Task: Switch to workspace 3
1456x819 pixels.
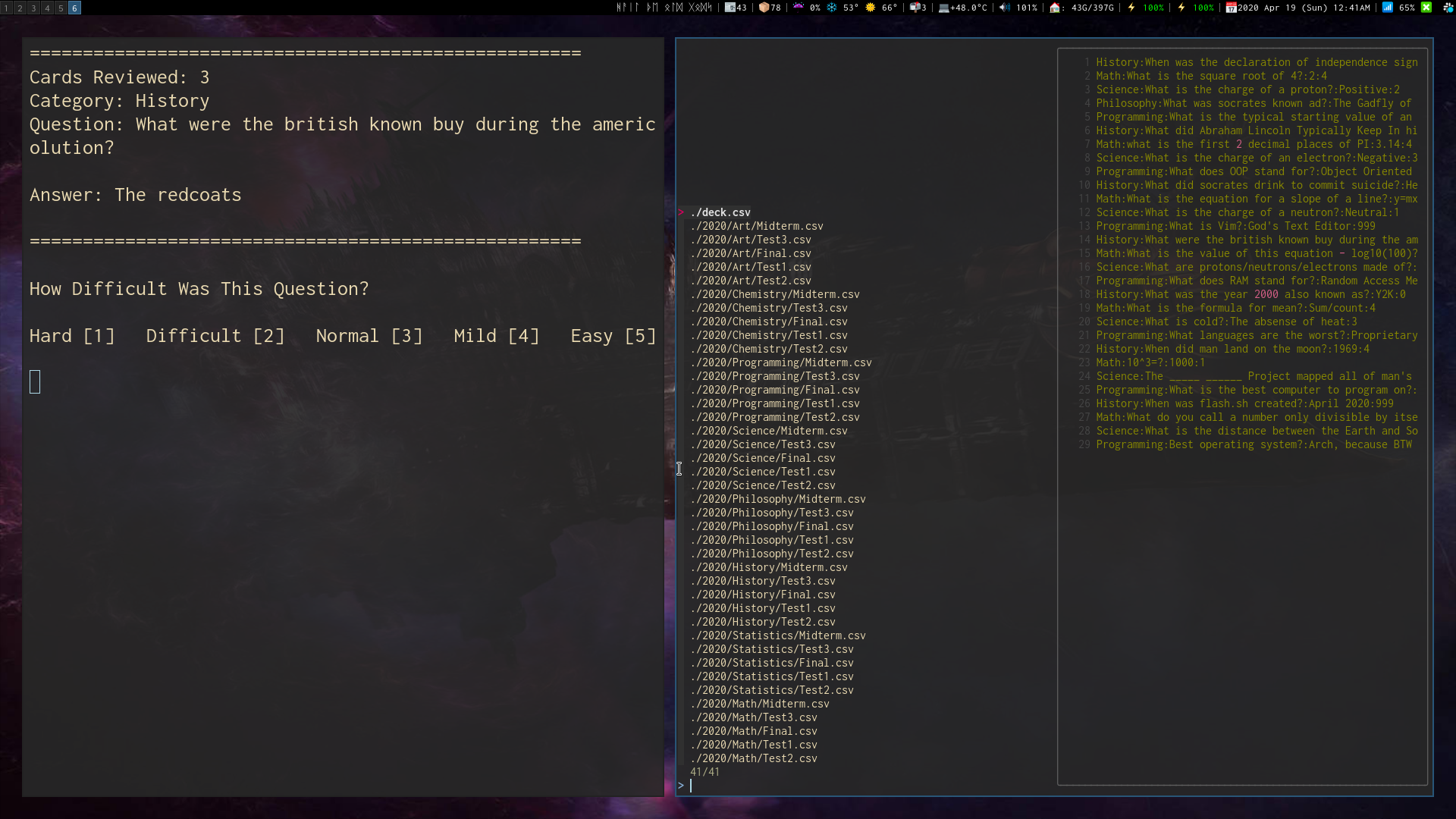Action: tap(33, 8)
